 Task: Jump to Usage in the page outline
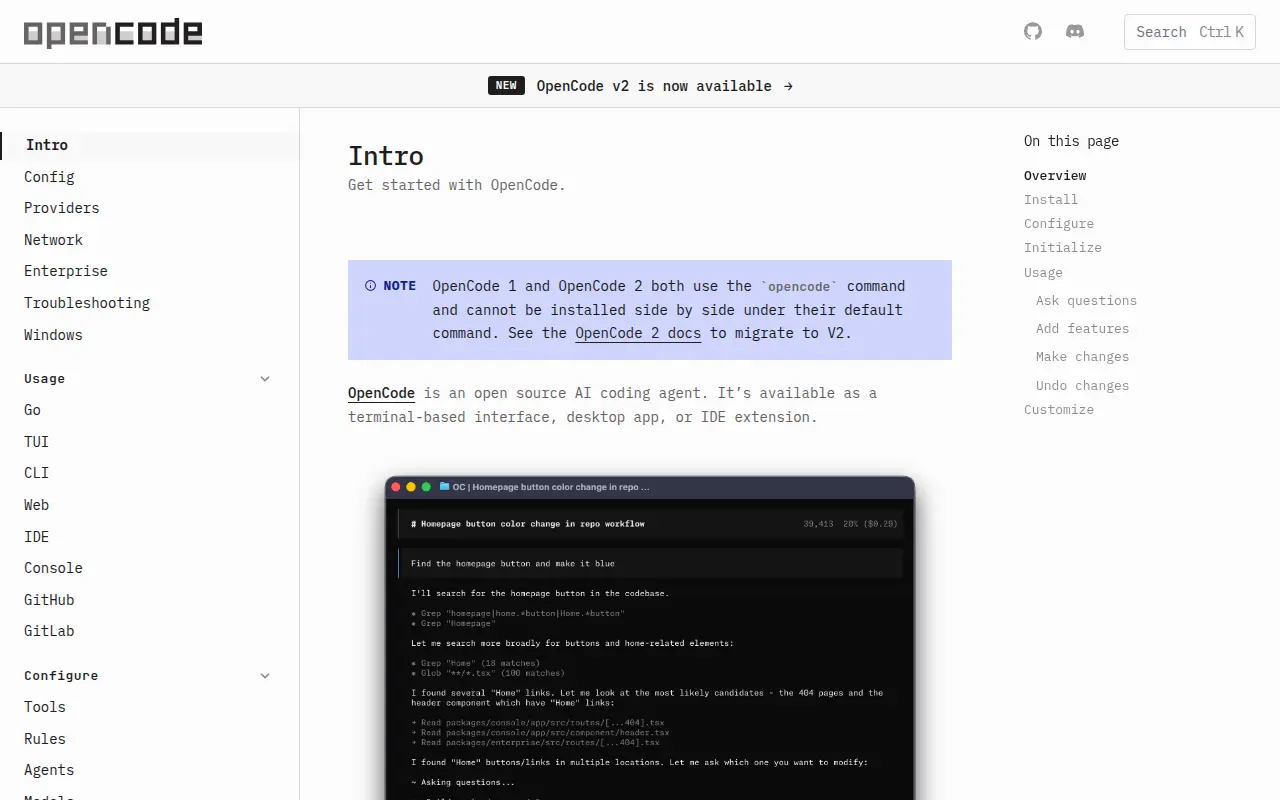(1043, 272)
